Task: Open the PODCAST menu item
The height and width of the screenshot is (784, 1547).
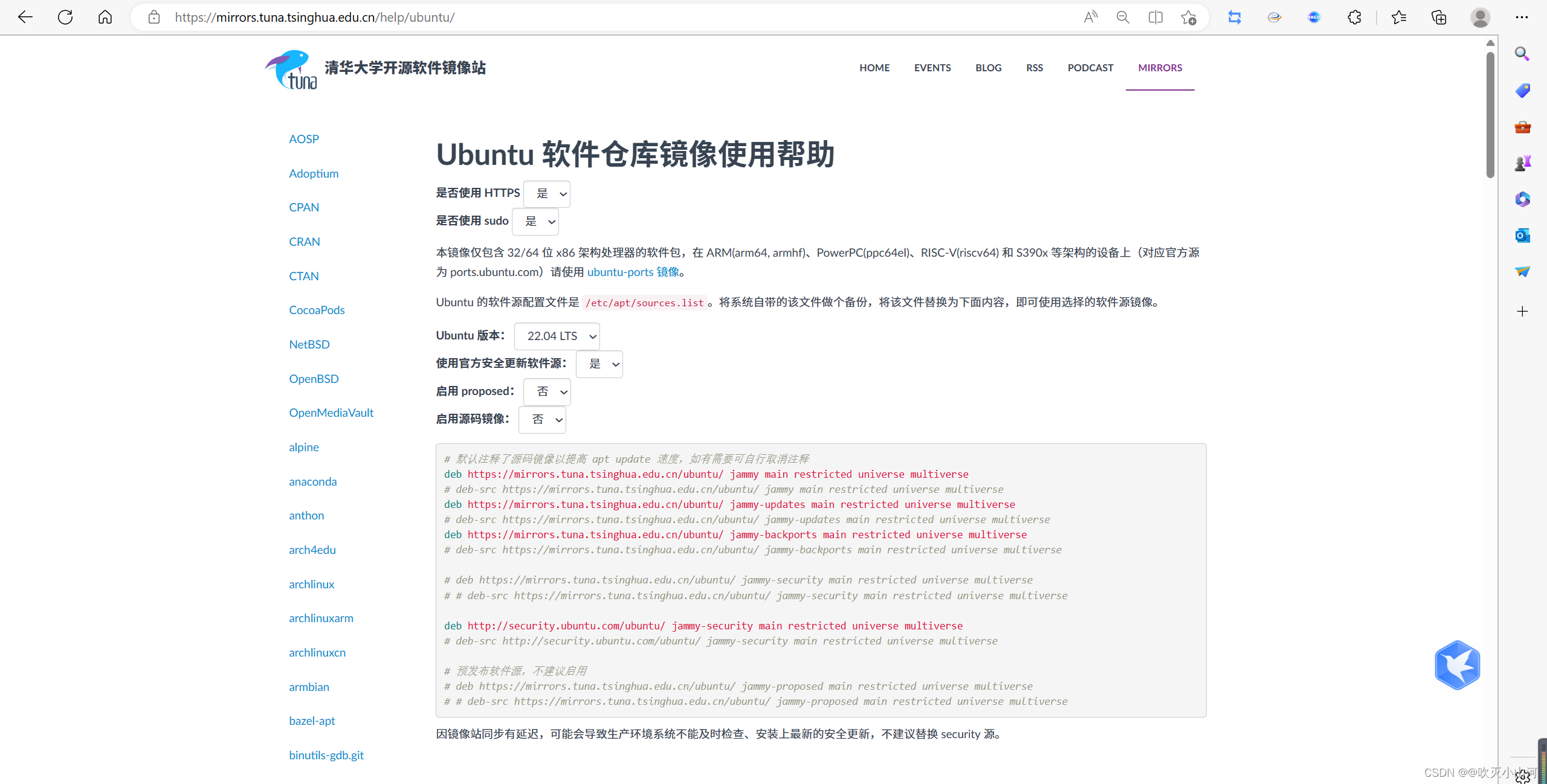Action: (x=1090, y=68)
